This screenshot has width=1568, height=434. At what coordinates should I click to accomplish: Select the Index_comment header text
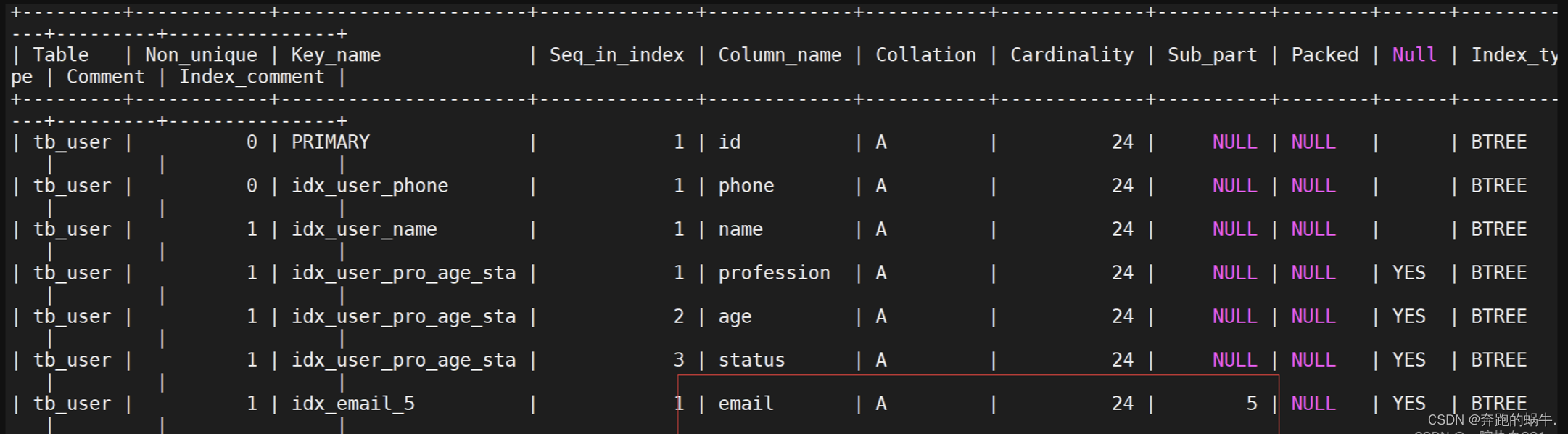click(252, 77)
